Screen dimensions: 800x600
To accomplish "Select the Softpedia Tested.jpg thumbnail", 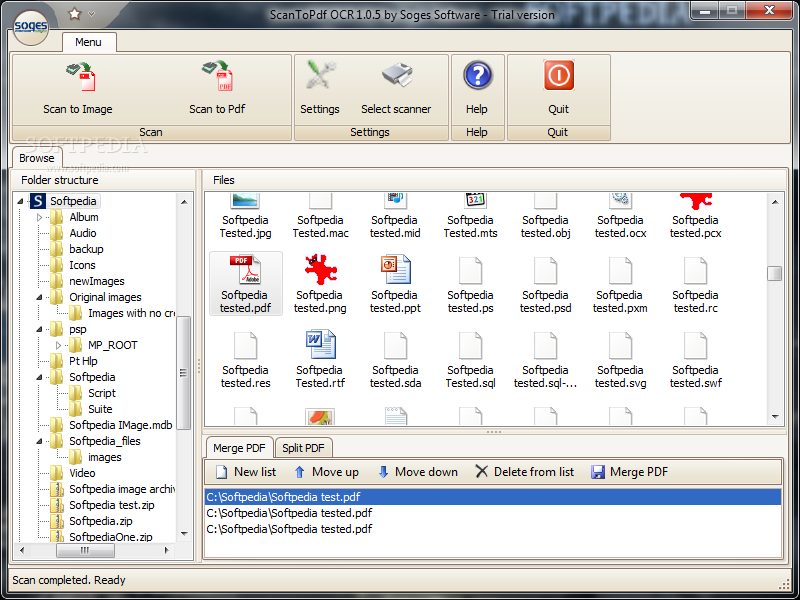I will point(245,217).
